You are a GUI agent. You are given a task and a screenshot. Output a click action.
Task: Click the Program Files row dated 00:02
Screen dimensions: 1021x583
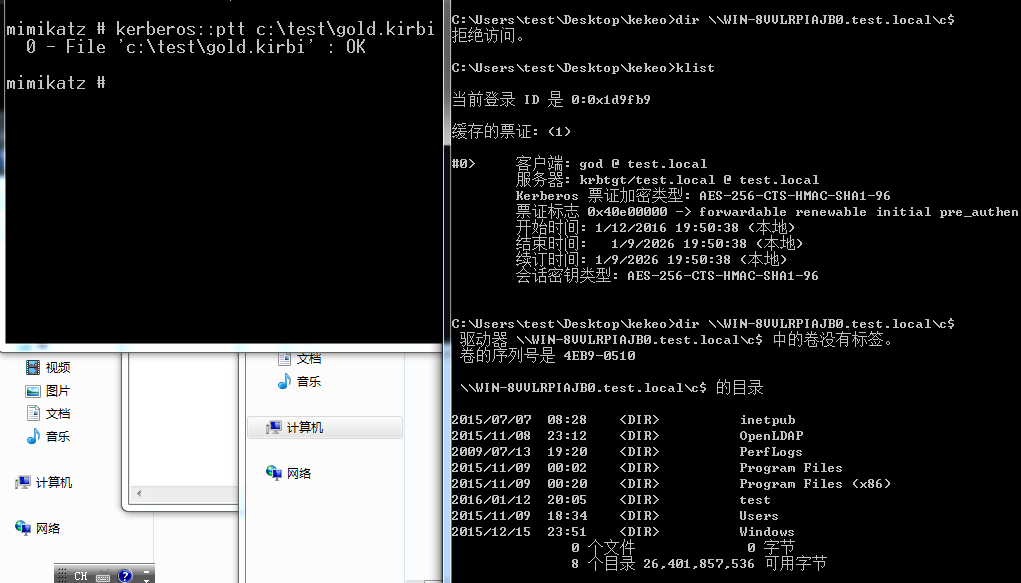coord(647,468)
